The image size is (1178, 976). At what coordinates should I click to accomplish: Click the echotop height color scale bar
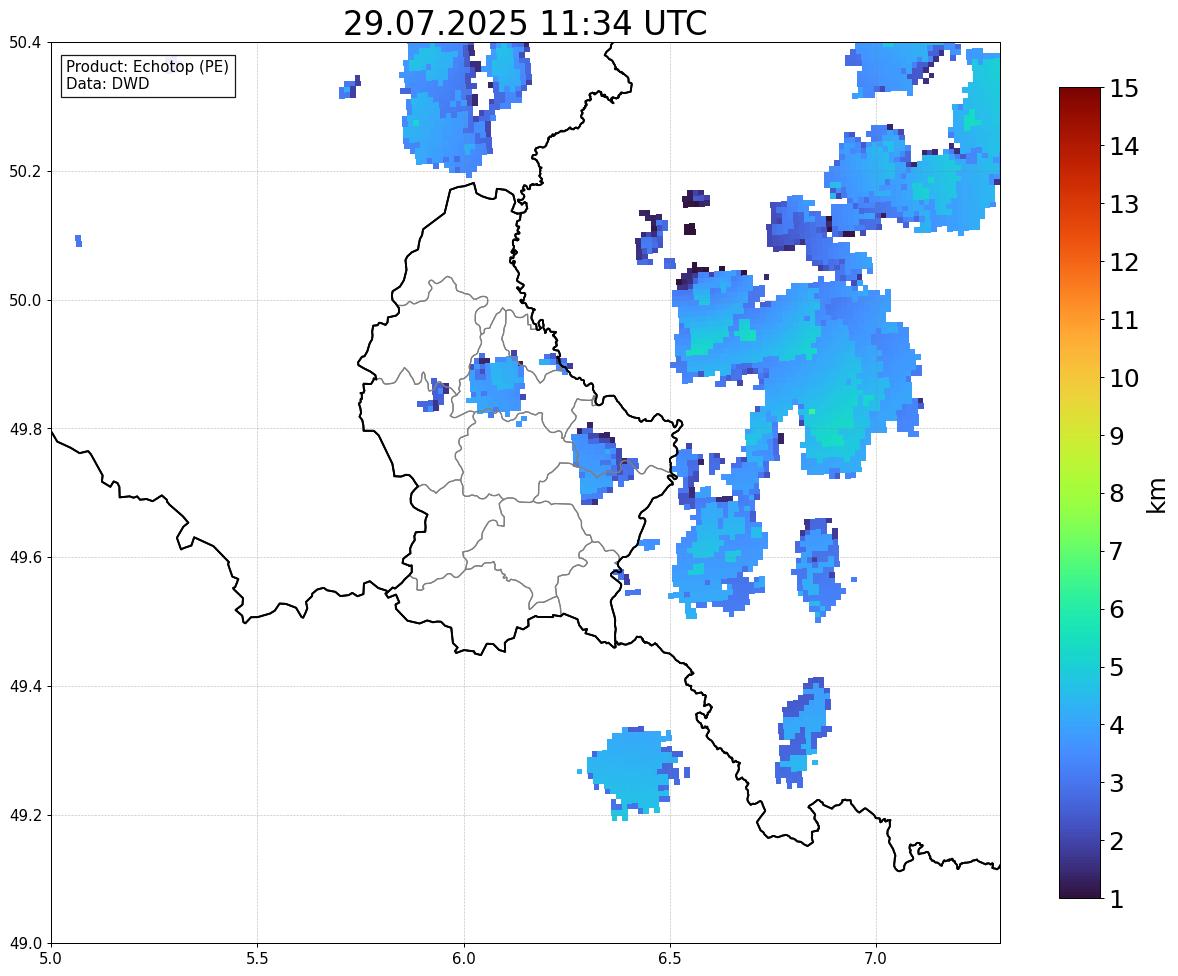point(1080,493)
